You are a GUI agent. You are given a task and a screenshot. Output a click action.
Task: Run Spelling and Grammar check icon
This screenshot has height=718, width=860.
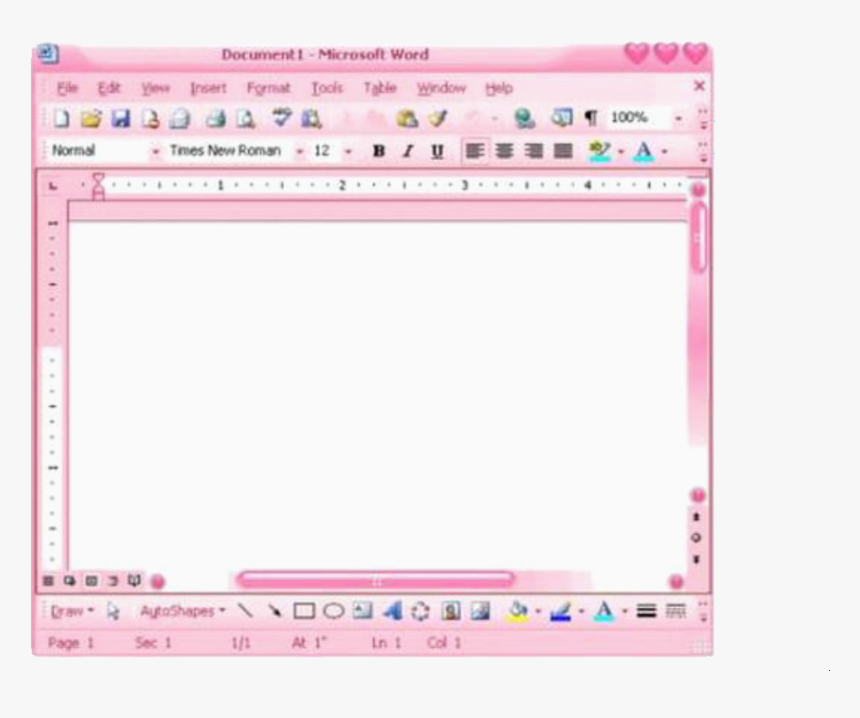click(x=281, y=117)
